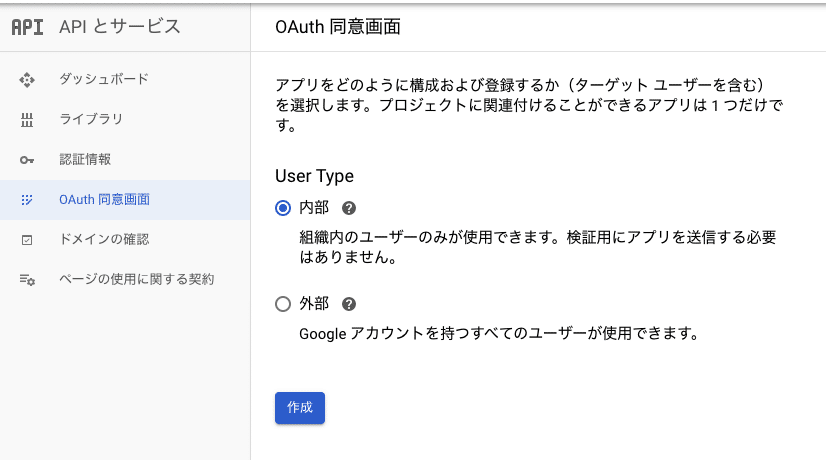
Task: Open ページの使用に関する契約 menu item
Action: pyautogui.click(x=136, y=279)
